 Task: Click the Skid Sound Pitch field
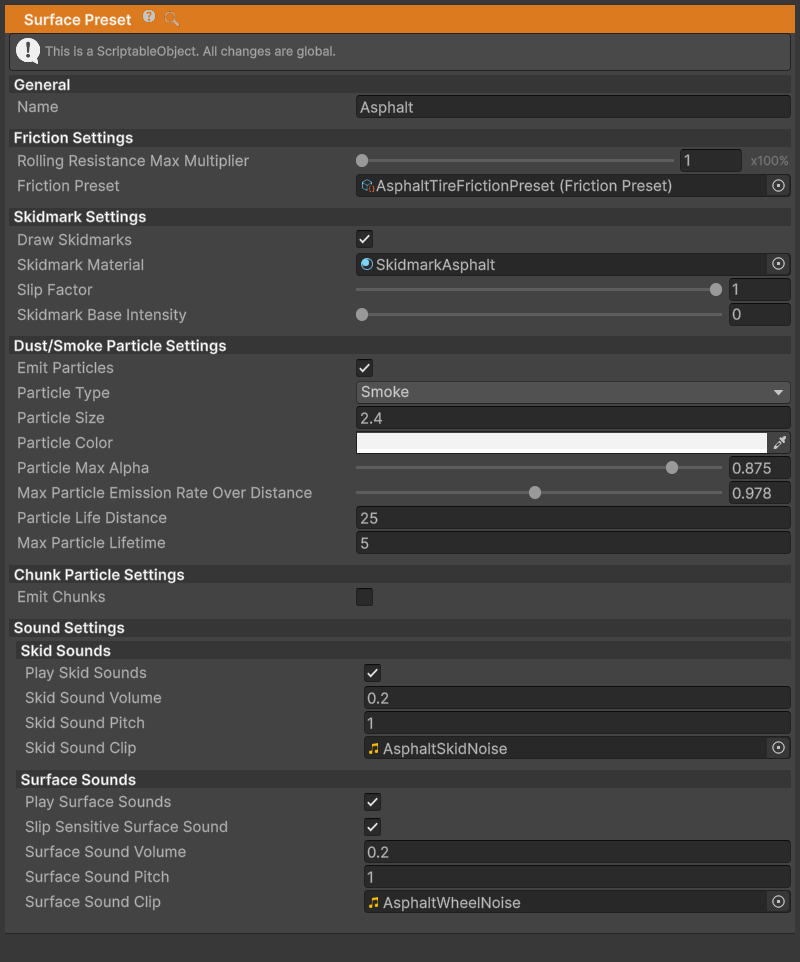577,723
